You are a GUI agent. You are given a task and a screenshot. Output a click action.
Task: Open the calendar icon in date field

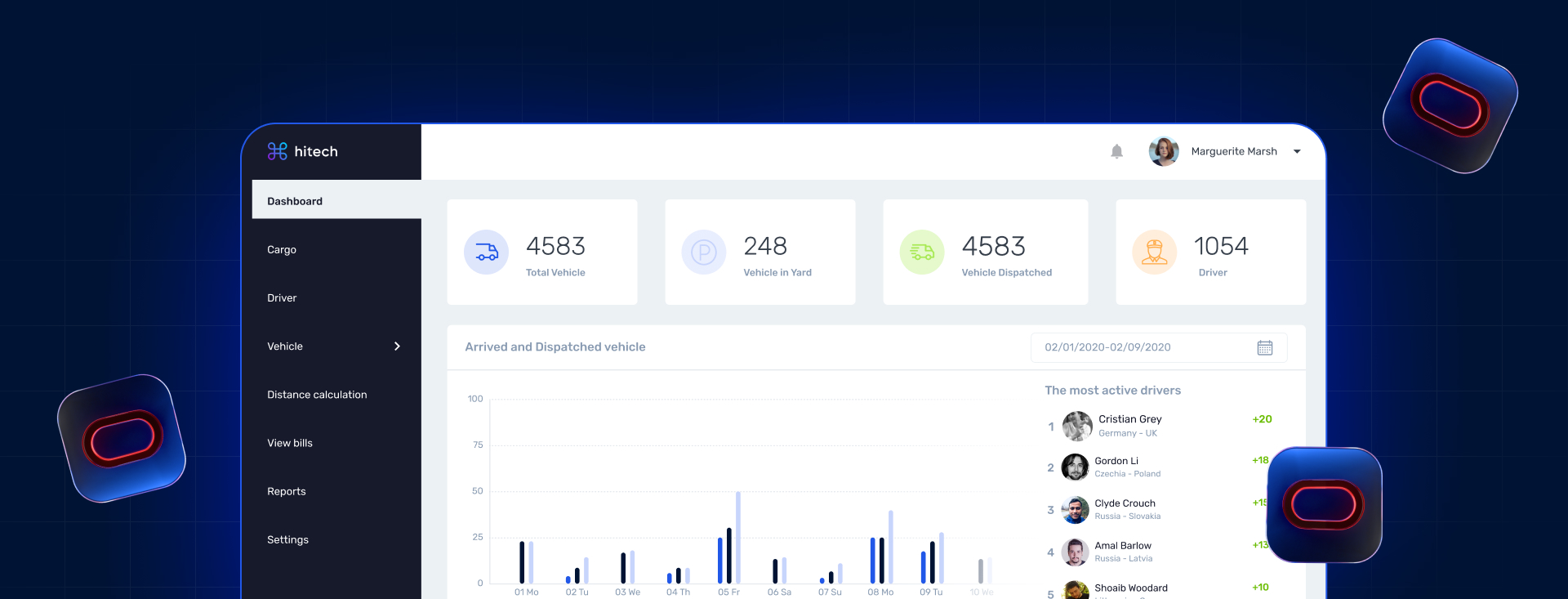(1264, 347)
